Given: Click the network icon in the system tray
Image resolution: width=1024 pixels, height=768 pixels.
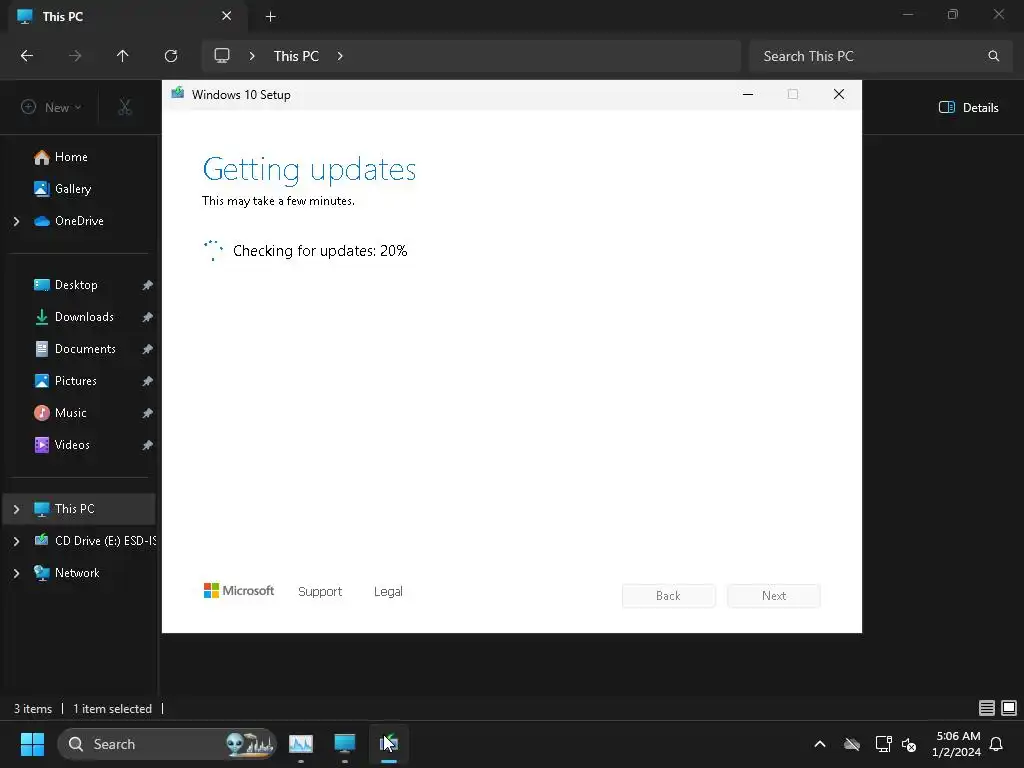Looking at the screenshot, I should [883, 744].
